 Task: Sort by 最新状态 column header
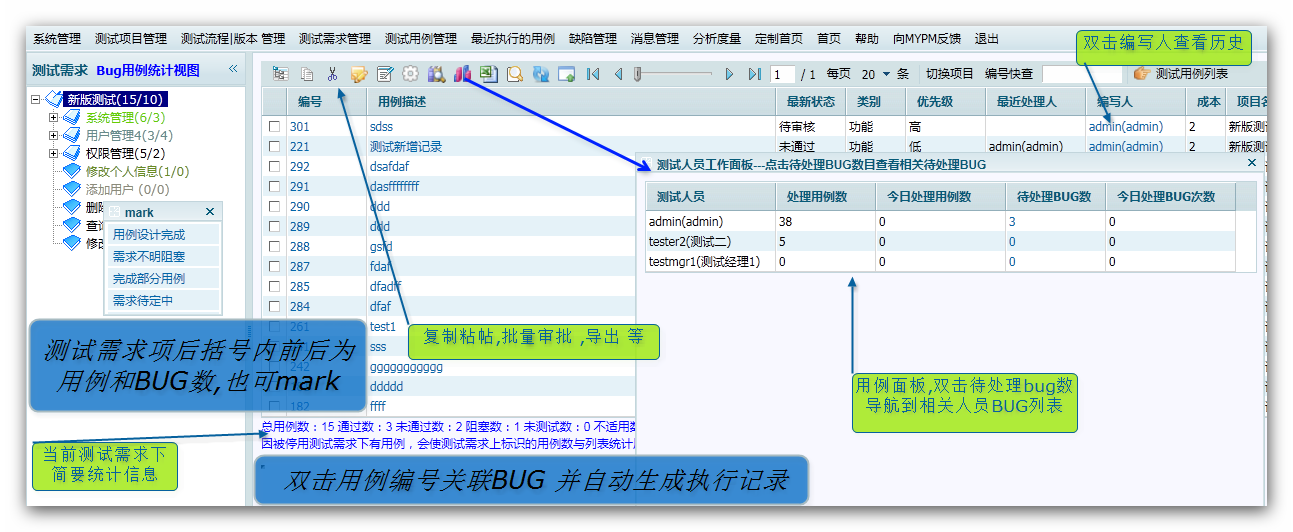click(x=811, y=101)
